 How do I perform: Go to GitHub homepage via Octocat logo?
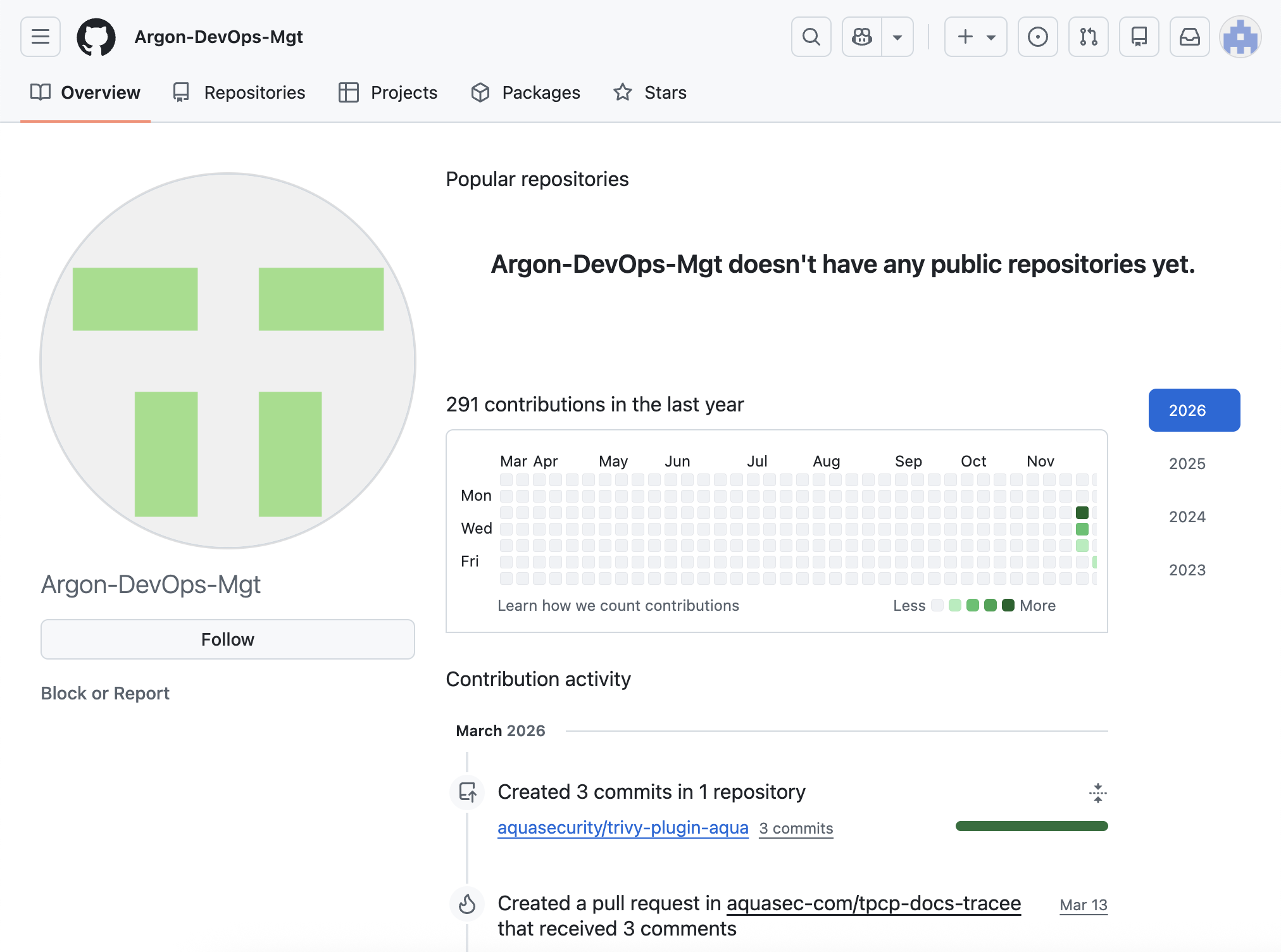[x=96, y=37]
